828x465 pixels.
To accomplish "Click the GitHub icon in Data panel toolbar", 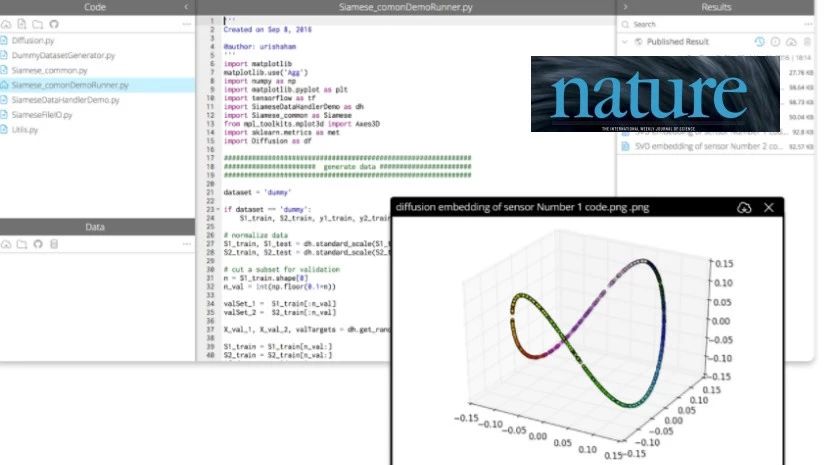I will [x=37, y=244].
